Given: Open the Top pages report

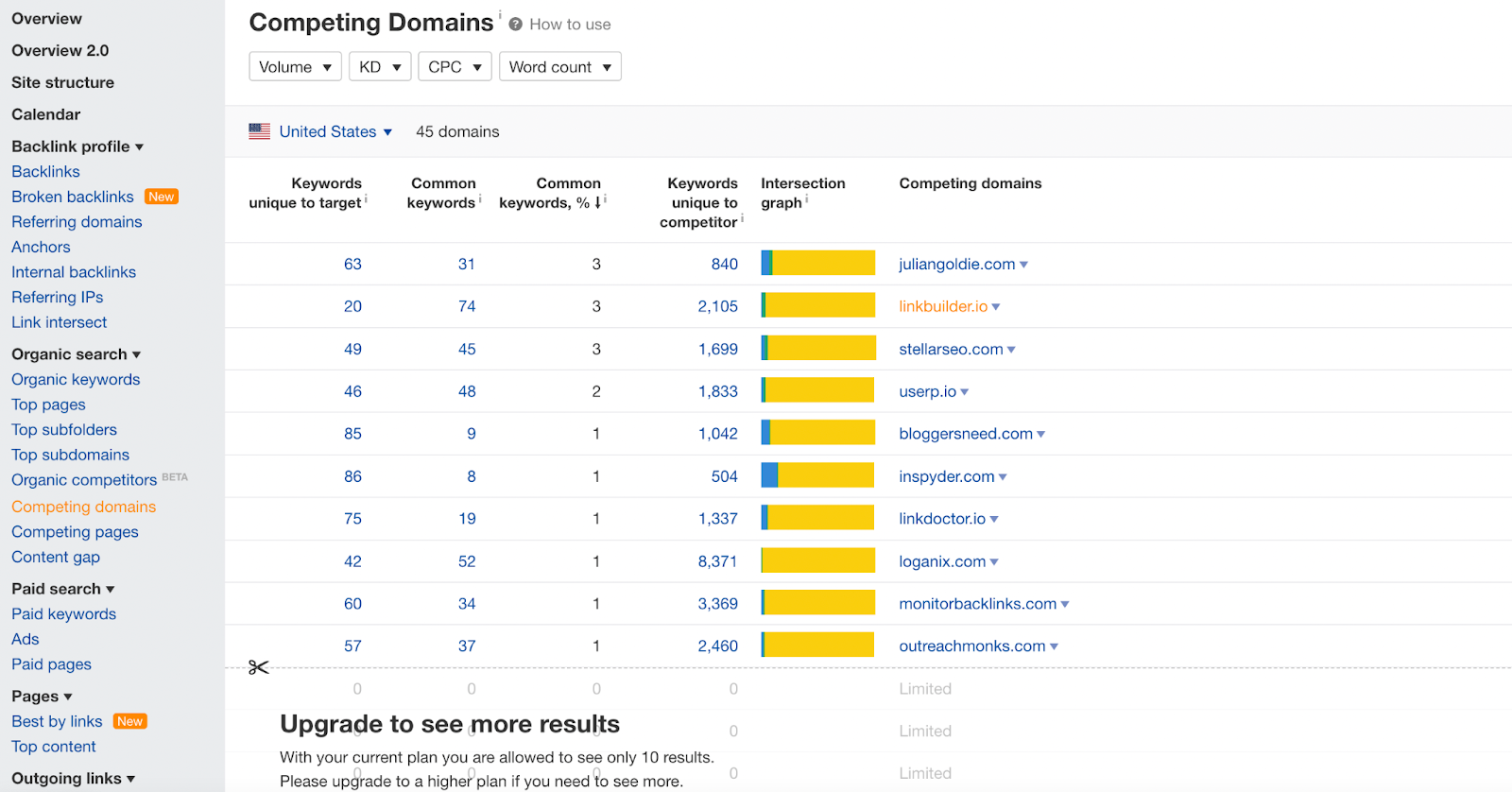Looking at the screenshot, I should 48,405.
